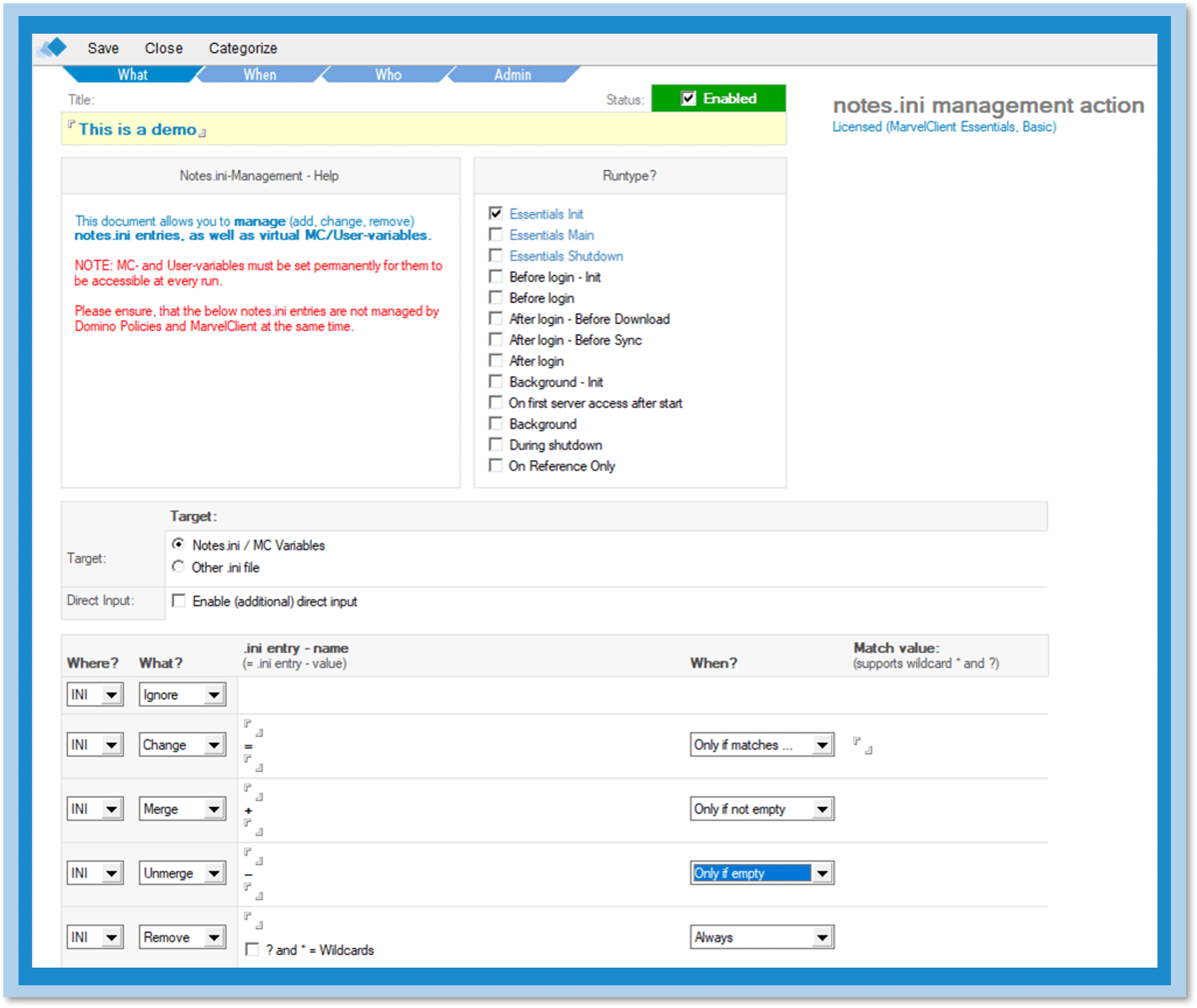
Task: Click Save in the action bar
Action: coord(103,49)
